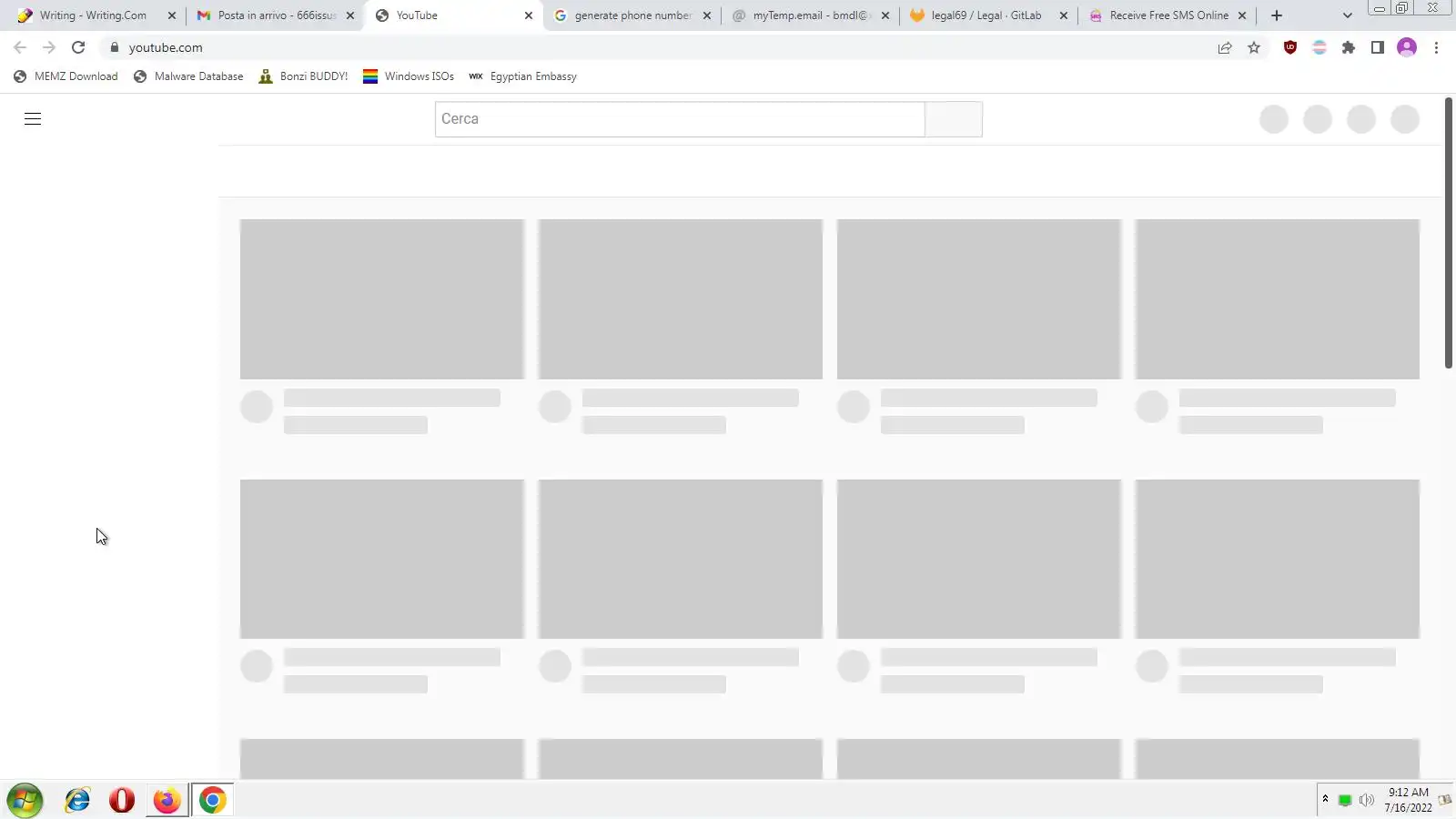Click the search button next to Cerca
The width and height of the screenshot is (1456, 819).
click(954, 119)
